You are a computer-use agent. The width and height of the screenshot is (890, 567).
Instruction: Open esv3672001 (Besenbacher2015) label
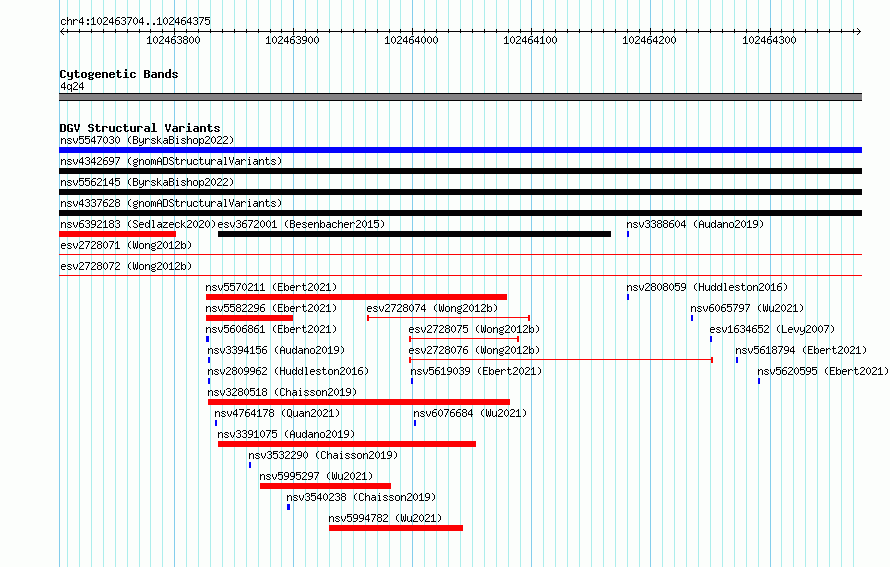point(301,224)
